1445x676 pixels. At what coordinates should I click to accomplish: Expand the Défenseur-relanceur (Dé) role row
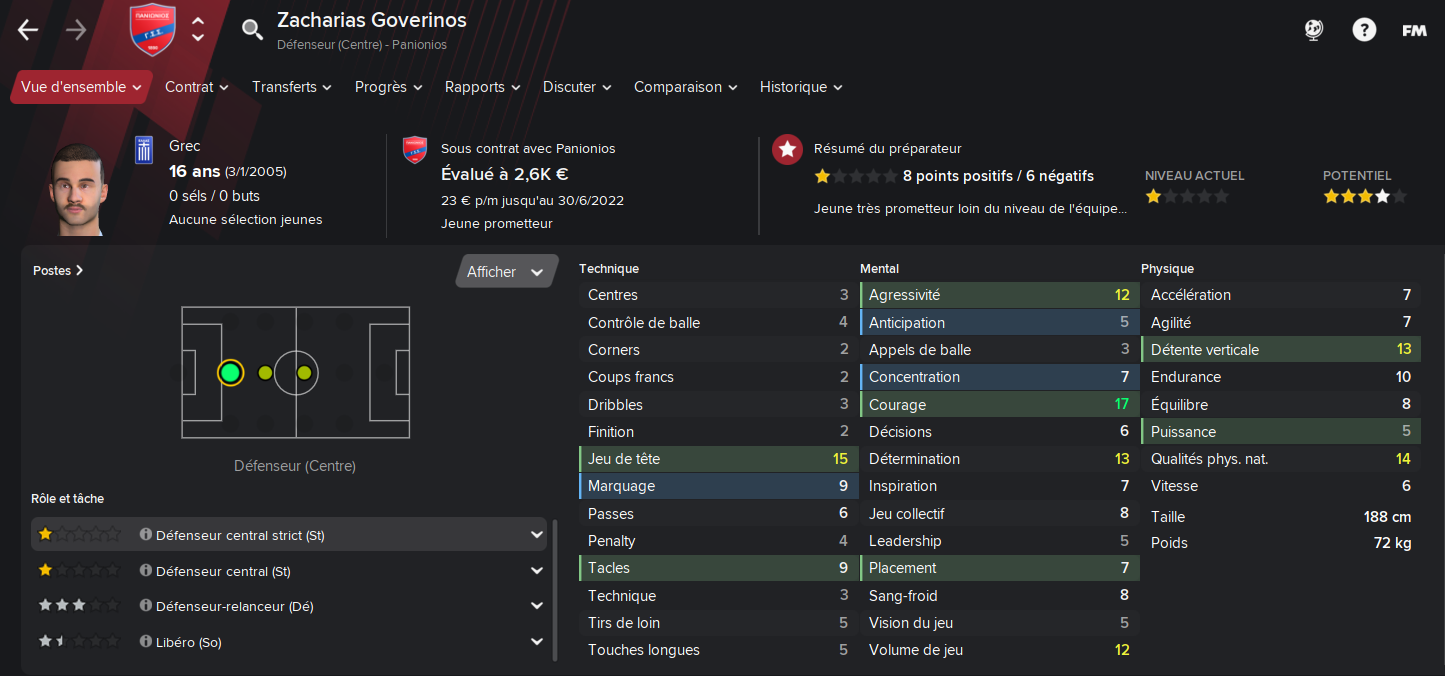[537, 606]
